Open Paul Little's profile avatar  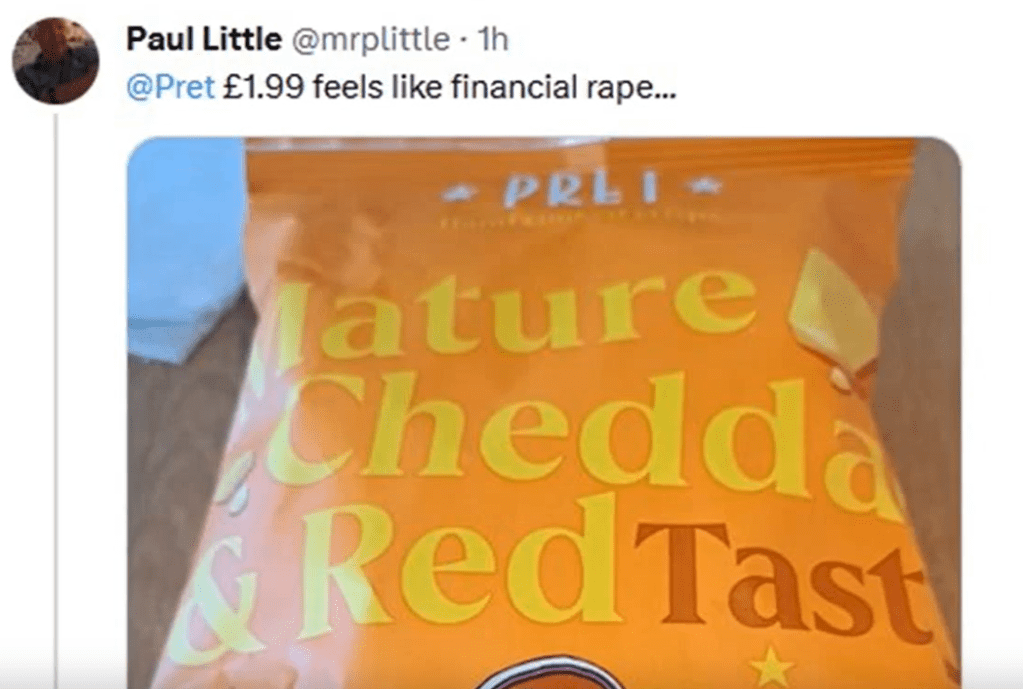click(x=55, y=61)
